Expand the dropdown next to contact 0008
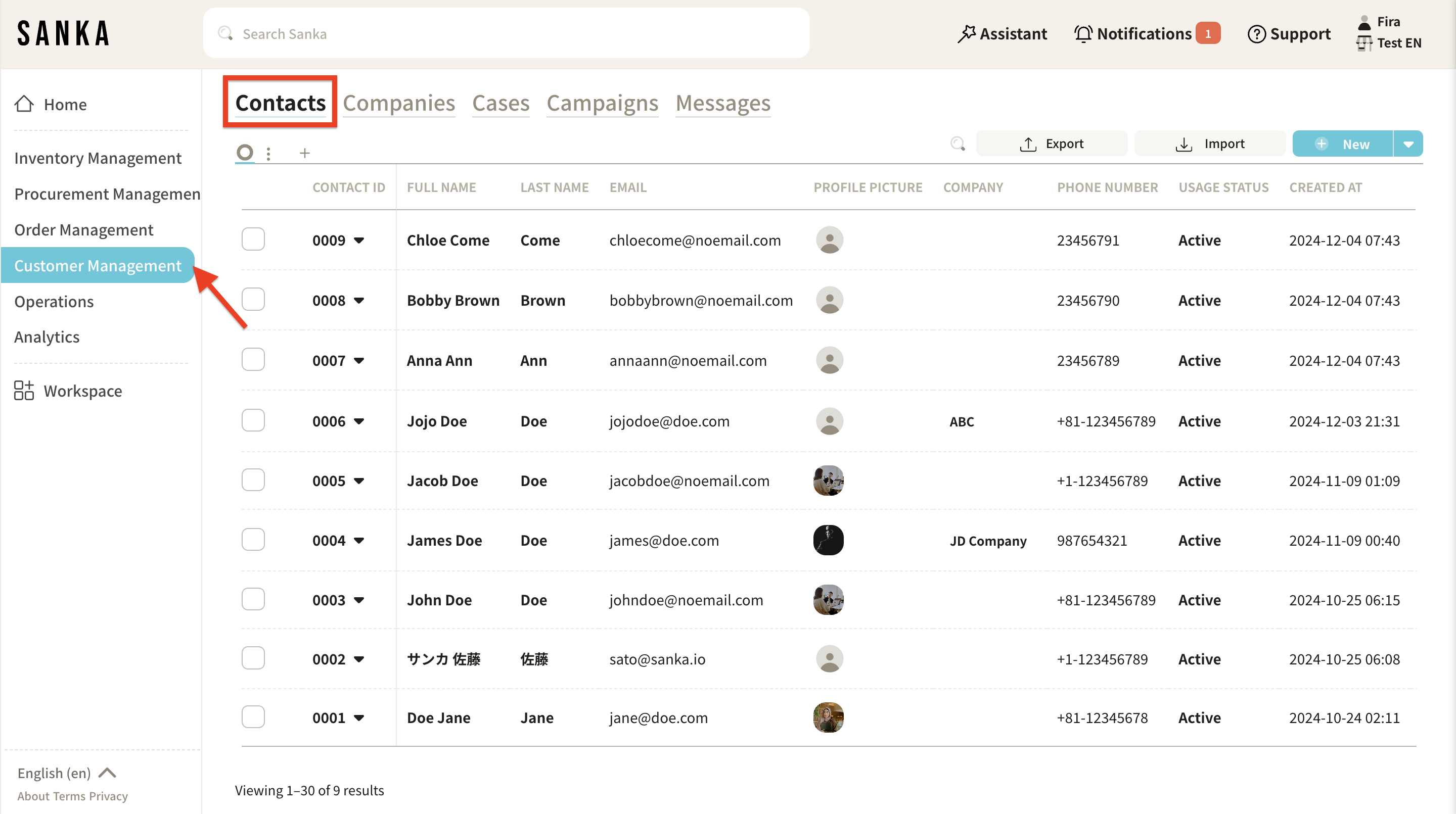This screenshot has width=1456, height=814. coord(359,301)
